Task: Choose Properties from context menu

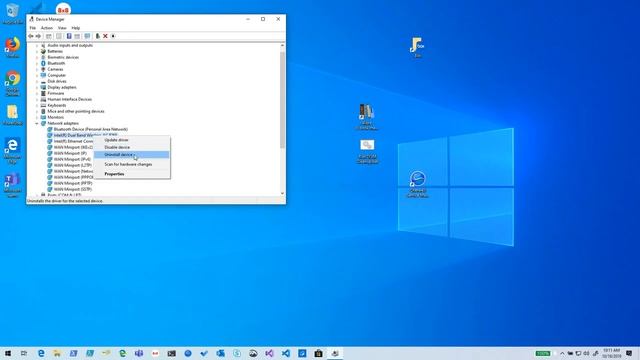Action: pos(131,174)
